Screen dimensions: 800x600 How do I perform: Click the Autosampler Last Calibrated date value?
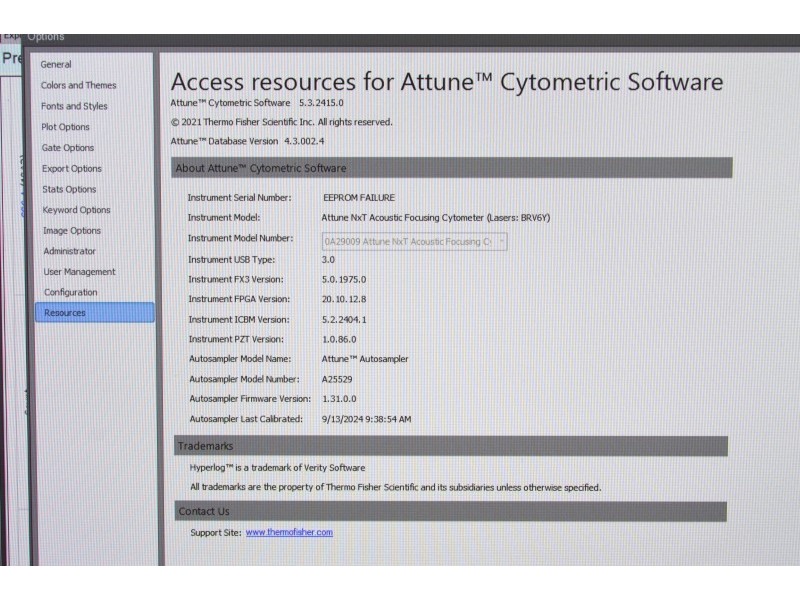[x=366, y=419]
